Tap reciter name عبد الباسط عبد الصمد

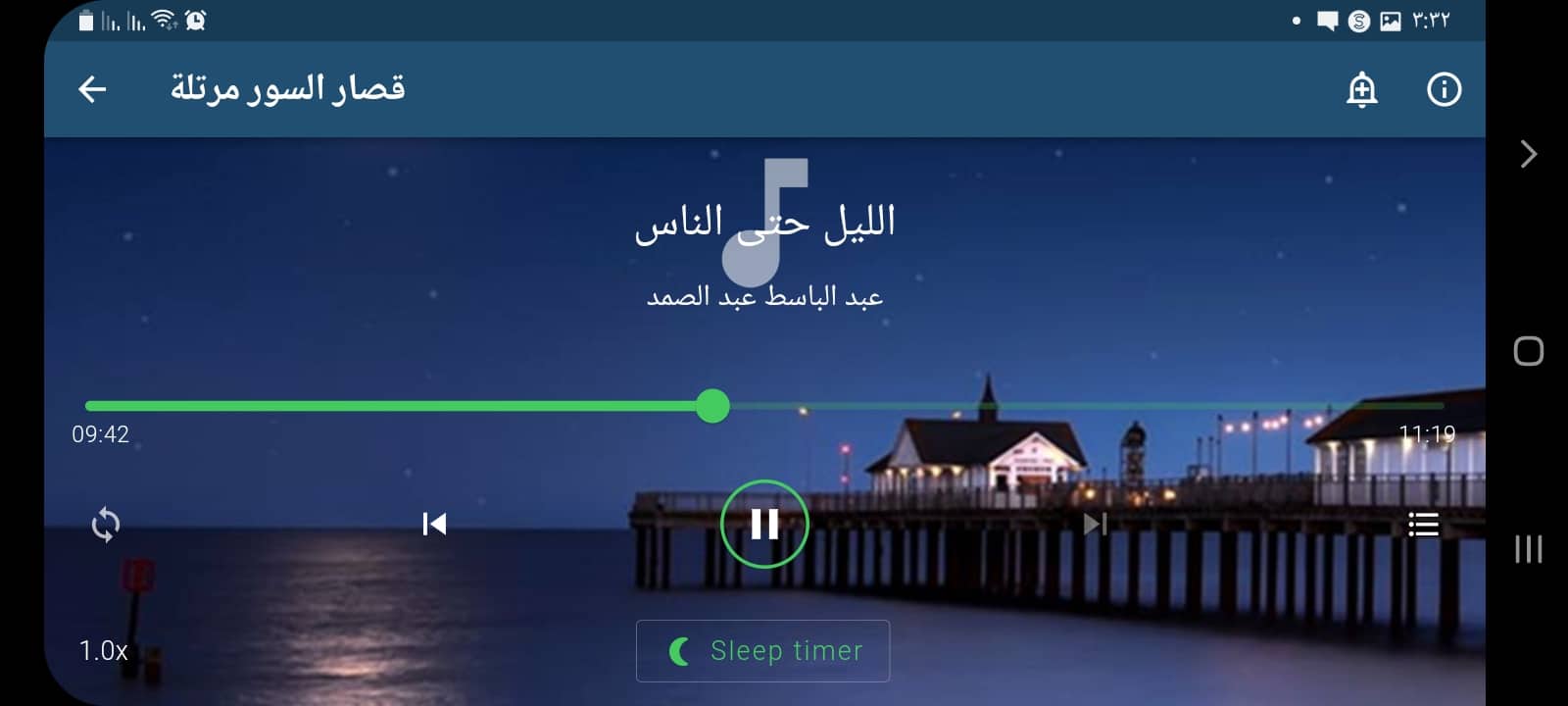(764, 296)
